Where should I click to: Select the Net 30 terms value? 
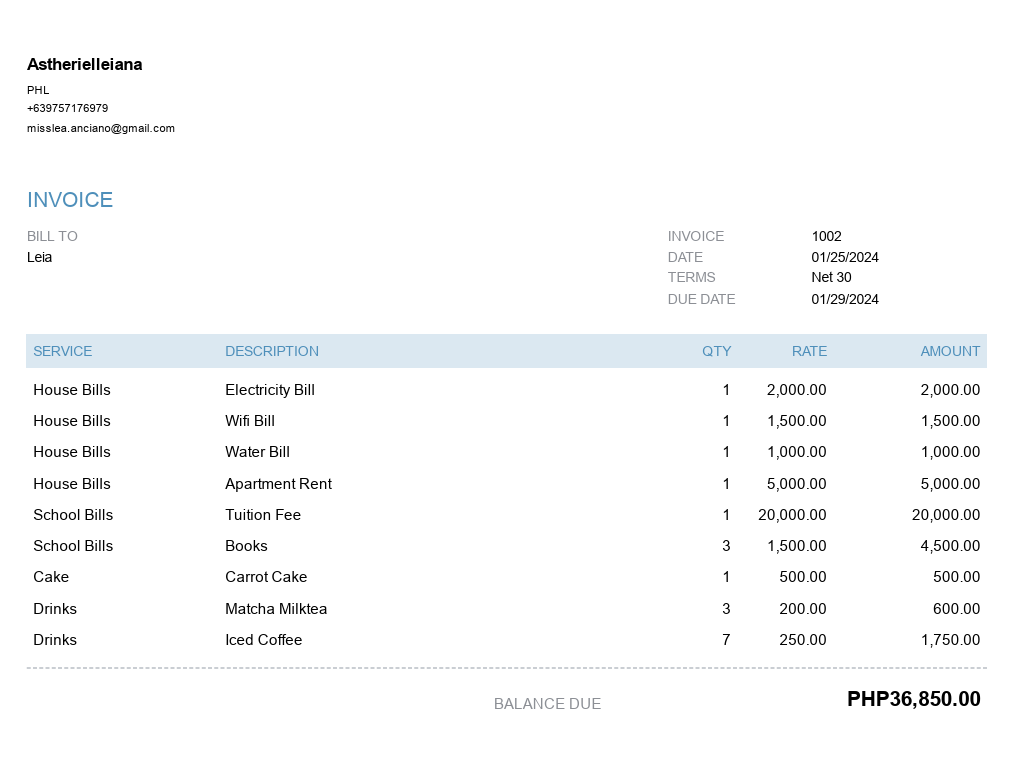click(831, 277)
